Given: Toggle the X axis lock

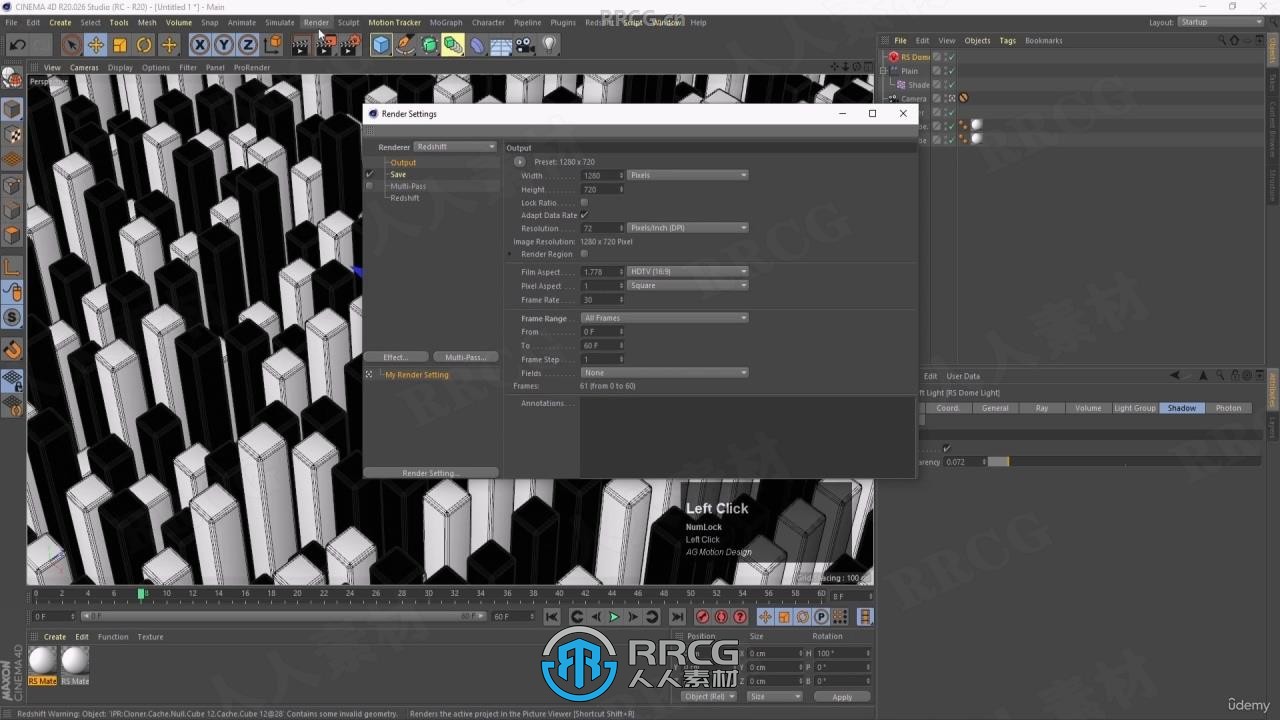Looking at the screenshot, I should (199, 45).
